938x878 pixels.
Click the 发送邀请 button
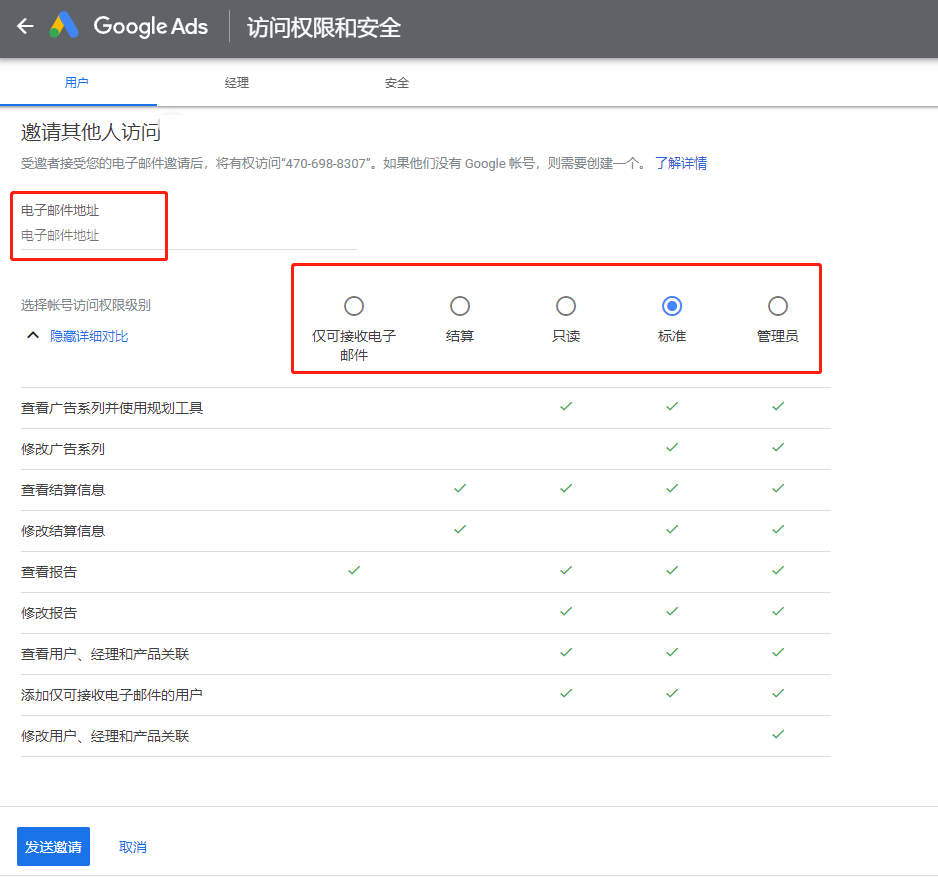point(53,846)
